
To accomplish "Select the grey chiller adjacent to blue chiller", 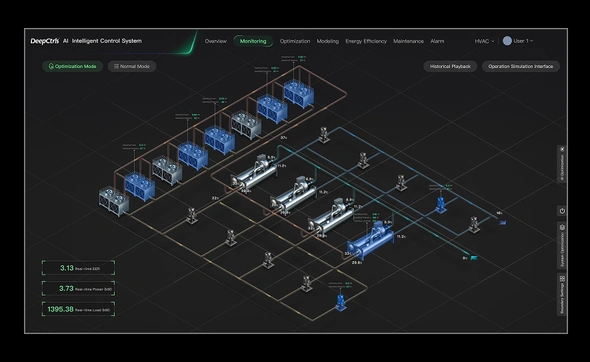I will pyautogui.click(x=331, y=217).
